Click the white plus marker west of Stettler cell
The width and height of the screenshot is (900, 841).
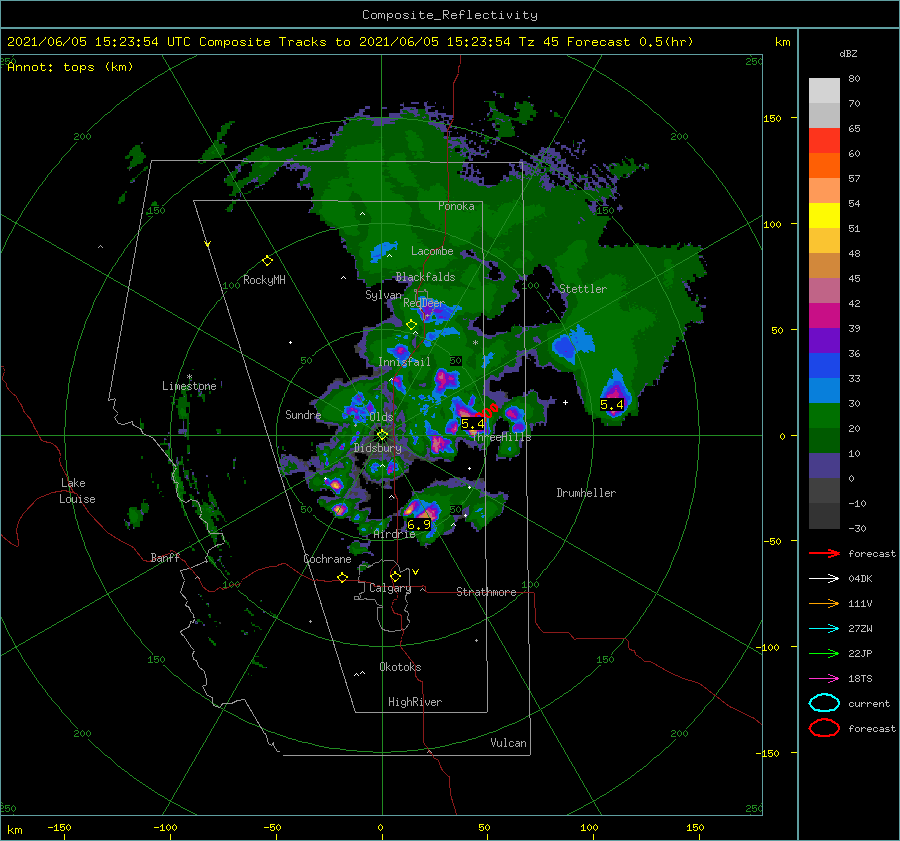pos(565,402)
